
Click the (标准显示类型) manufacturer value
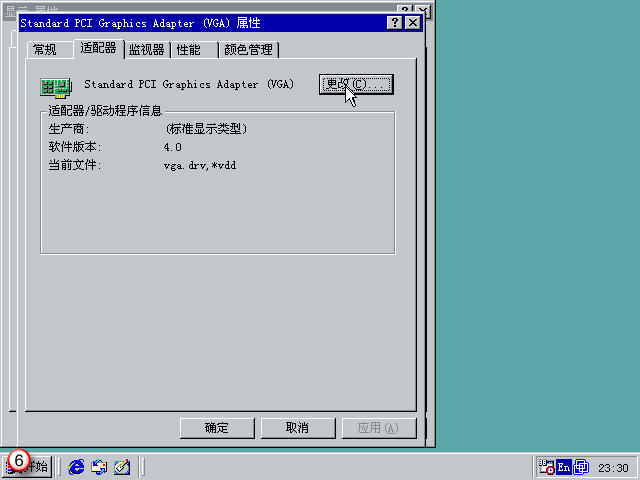(x=206, y=129)
